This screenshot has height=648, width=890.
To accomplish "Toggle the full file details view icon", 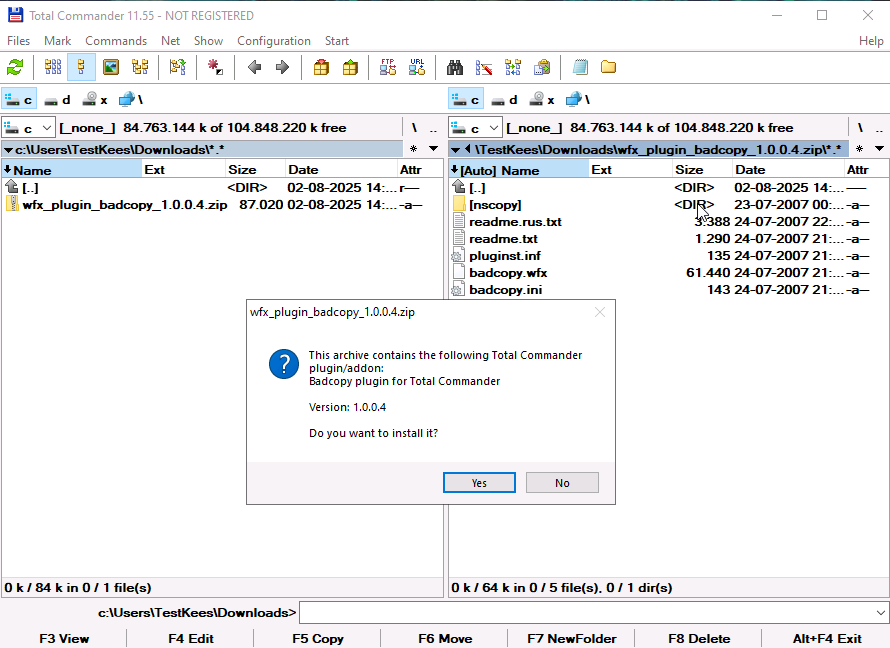I will click(81, 68).
